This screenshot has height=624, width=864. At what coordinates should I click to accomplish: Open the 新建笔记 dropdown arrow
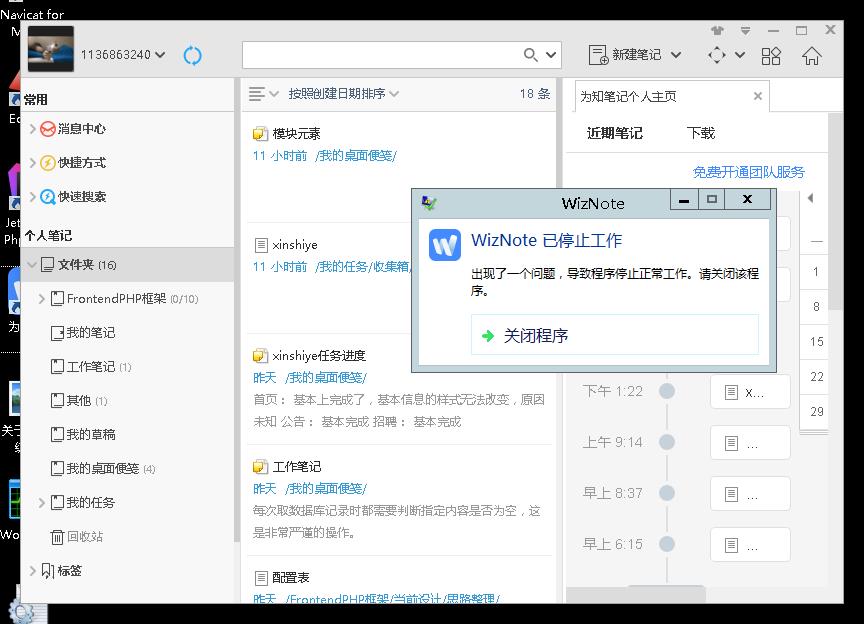676,55
